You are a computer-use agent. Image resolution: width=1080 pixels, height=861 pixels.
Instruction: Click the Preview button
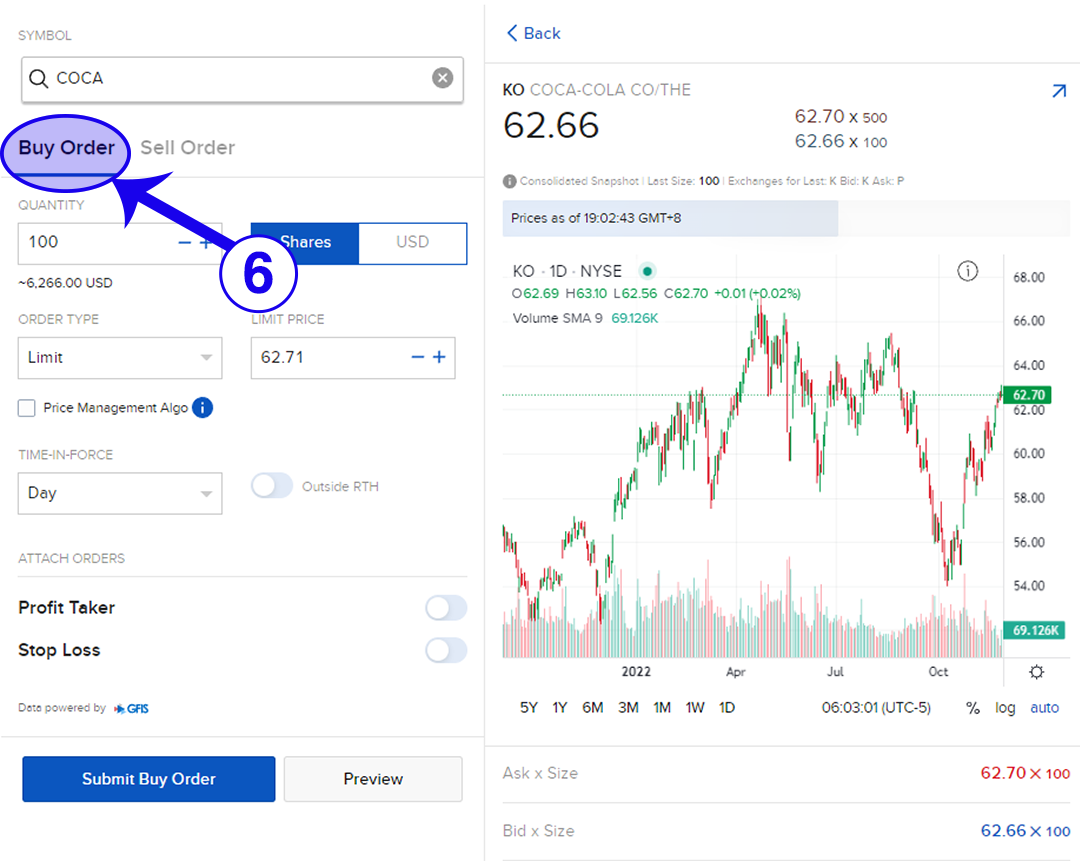click(x=373, y=779)
